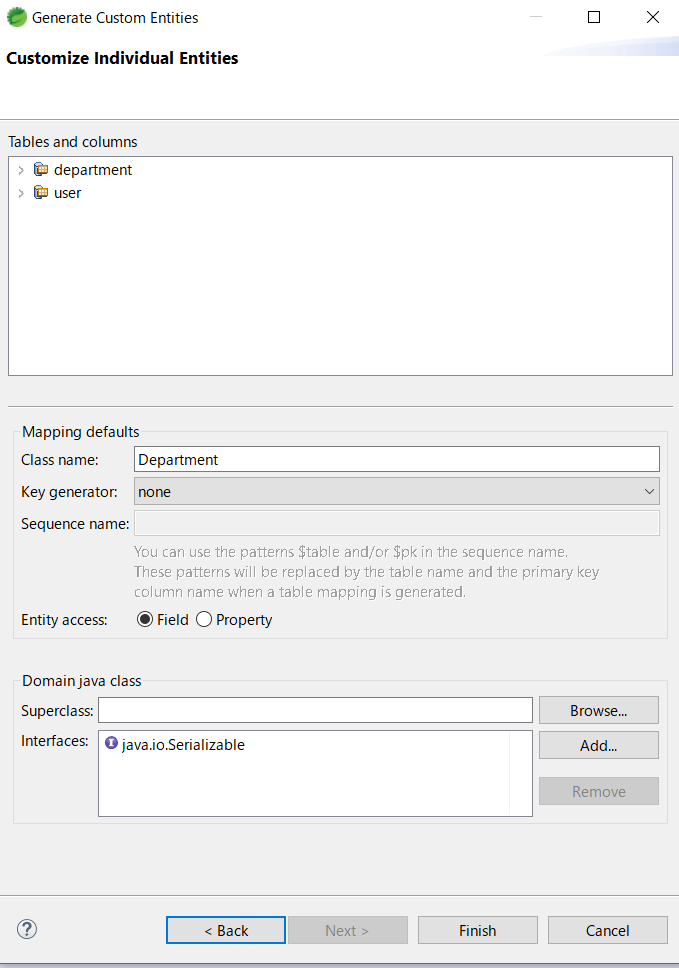Click the Spring leaf window icon

pyautogui.click(x=17, y=17)
